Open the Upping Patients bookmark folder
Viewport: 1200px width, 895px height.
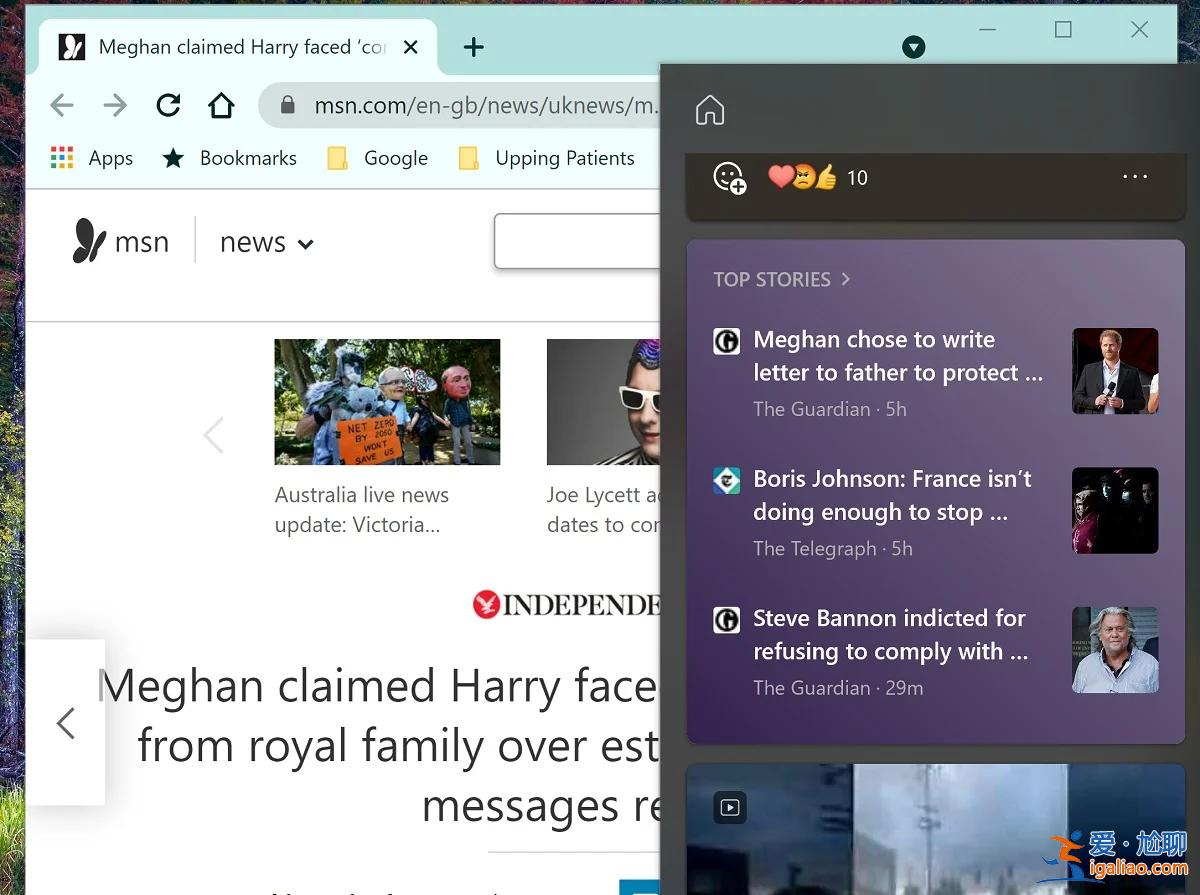(x=546, y=158)
